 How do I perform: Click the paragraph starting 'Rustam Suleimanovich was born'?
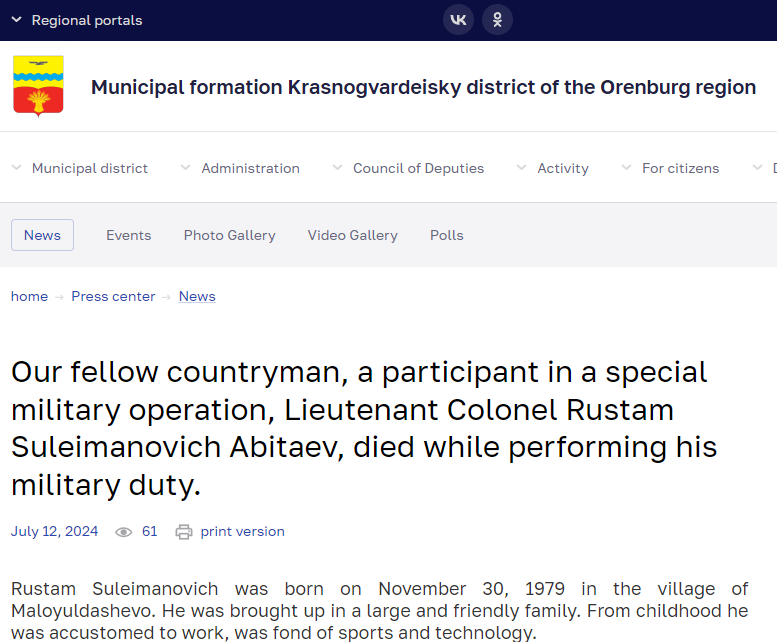(x=380, y=610)
